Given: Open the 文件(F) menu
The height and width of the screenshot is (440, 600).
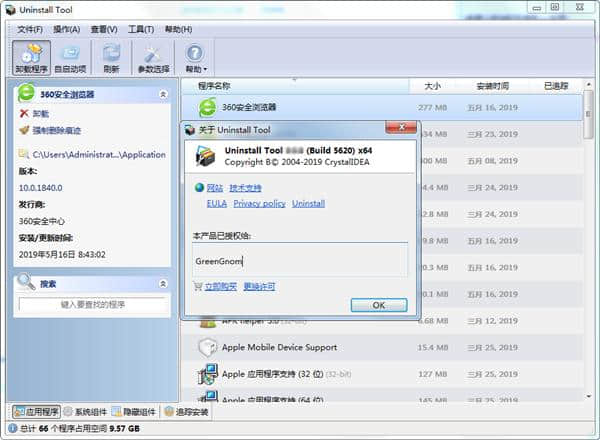Looking at the screenshot, I should tap(30, 29).
